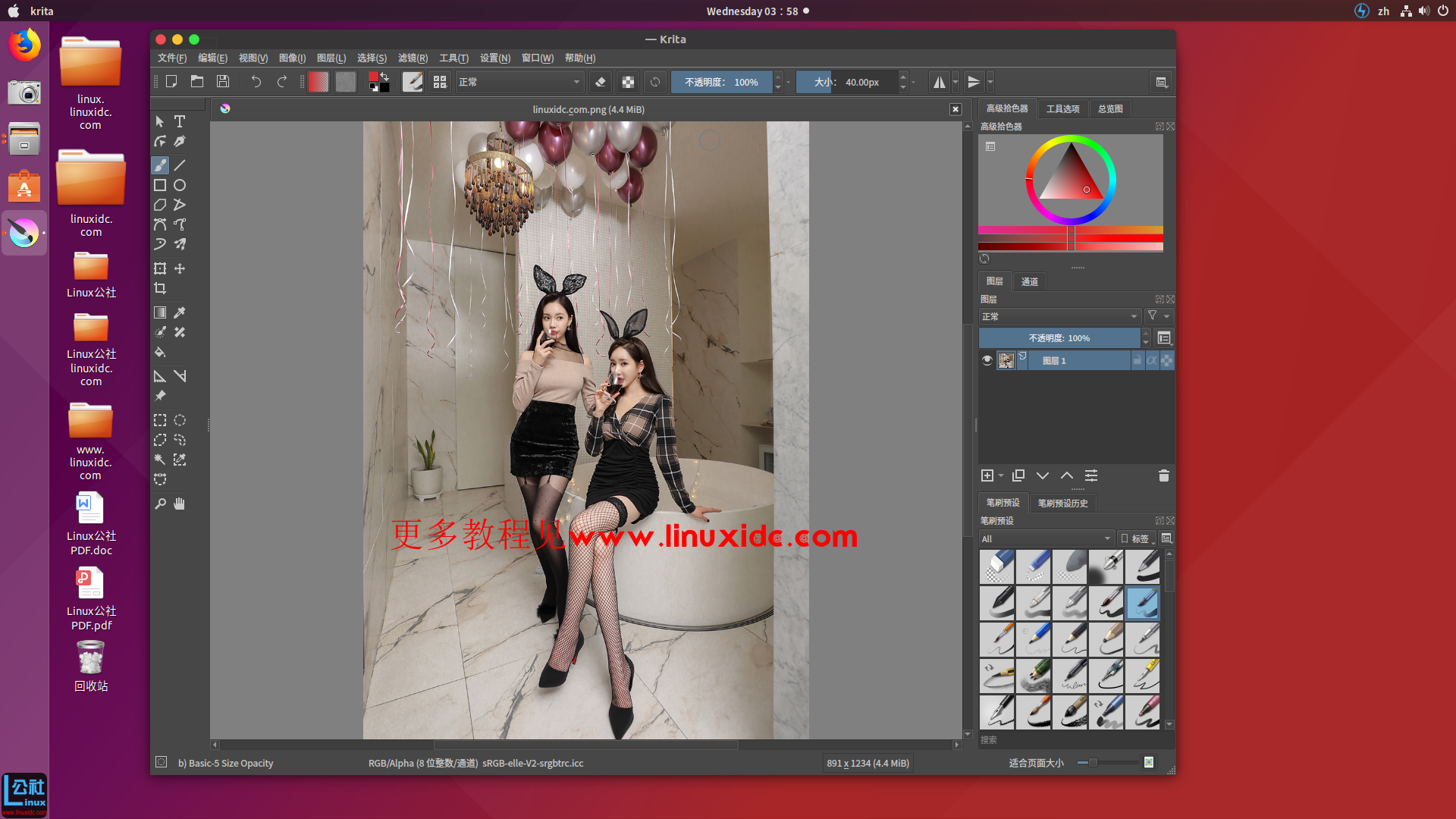The image size is (1456, 819).
Task: Open the 滤镜(R) menu
Action: pos(413,58)
